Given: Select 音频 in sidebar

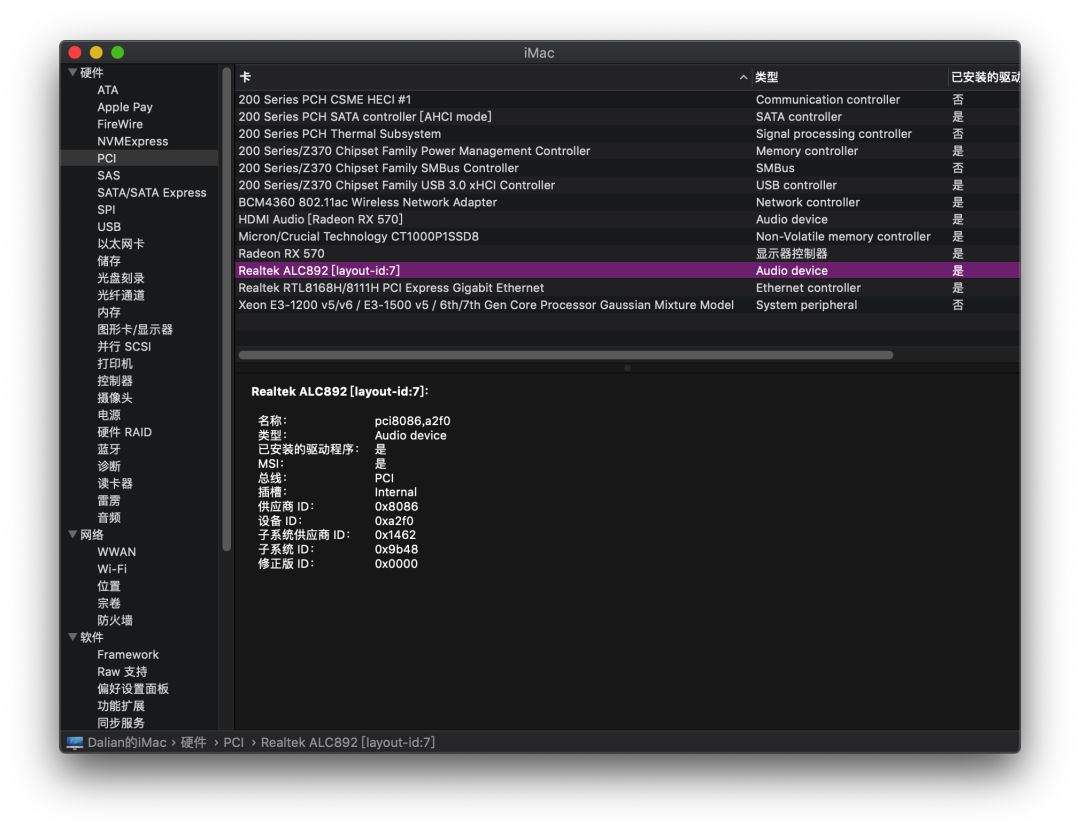Looking at the screenshot, I should 109,518.
